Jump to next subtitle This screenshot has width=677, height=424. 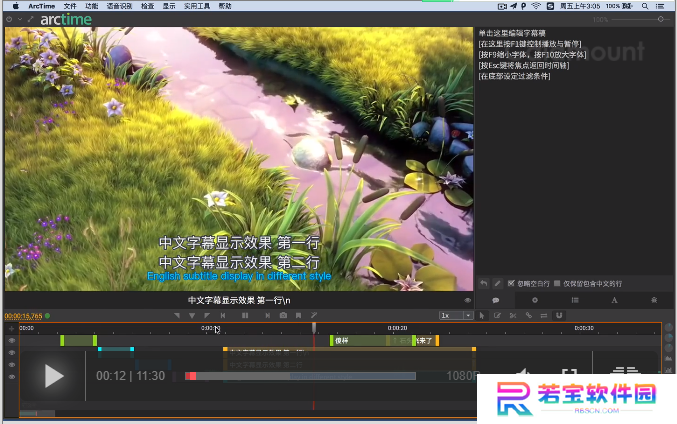click(x=268, y=316)
